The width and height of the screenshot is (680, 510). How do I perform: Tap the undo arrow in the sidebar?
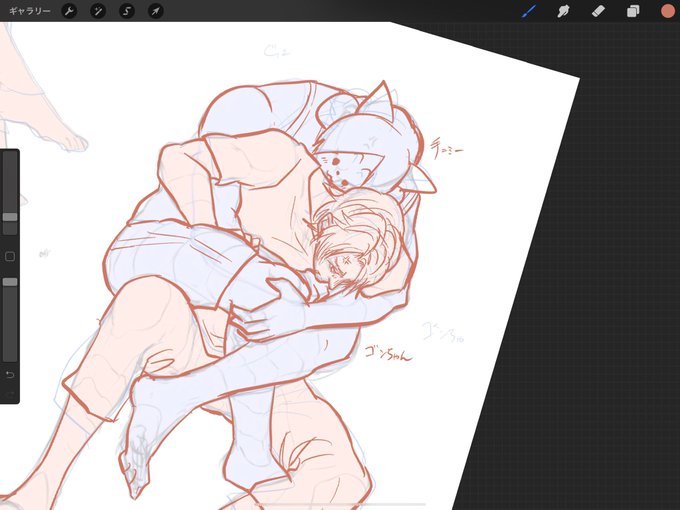pyautogui.click(x=10, y=374)
